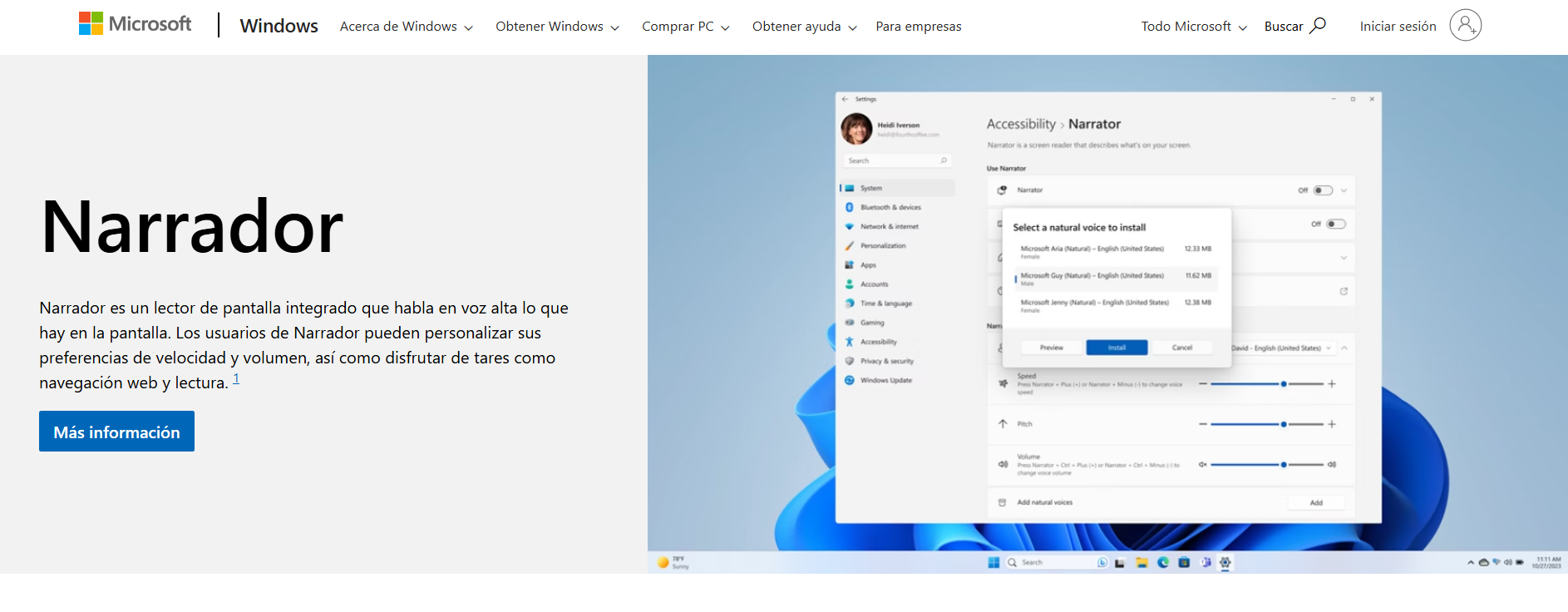
Task: Expand Obtener Windows menu
Action: click(557, 27)
